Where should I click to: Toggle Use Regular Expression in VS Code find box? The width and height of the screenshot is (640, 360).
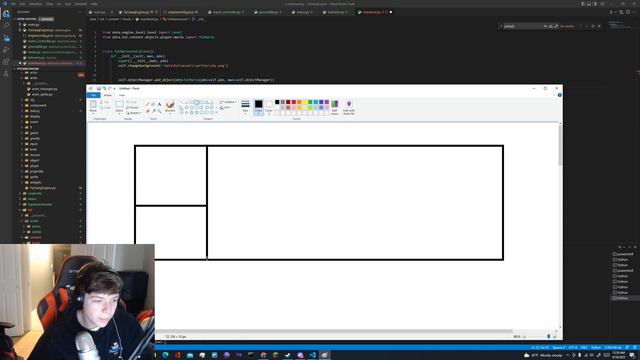pos(556,26)
